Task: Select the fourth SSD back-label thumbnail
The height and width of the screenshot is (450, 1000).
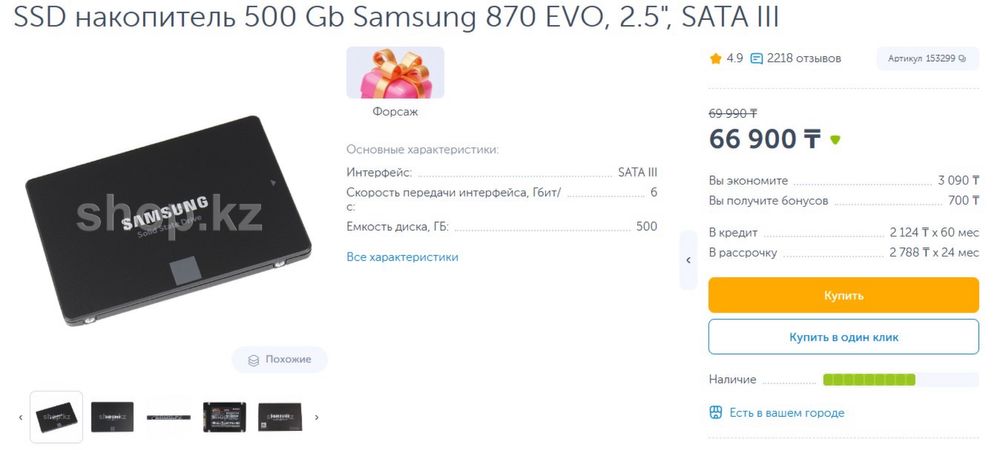Action: (224, 416)
